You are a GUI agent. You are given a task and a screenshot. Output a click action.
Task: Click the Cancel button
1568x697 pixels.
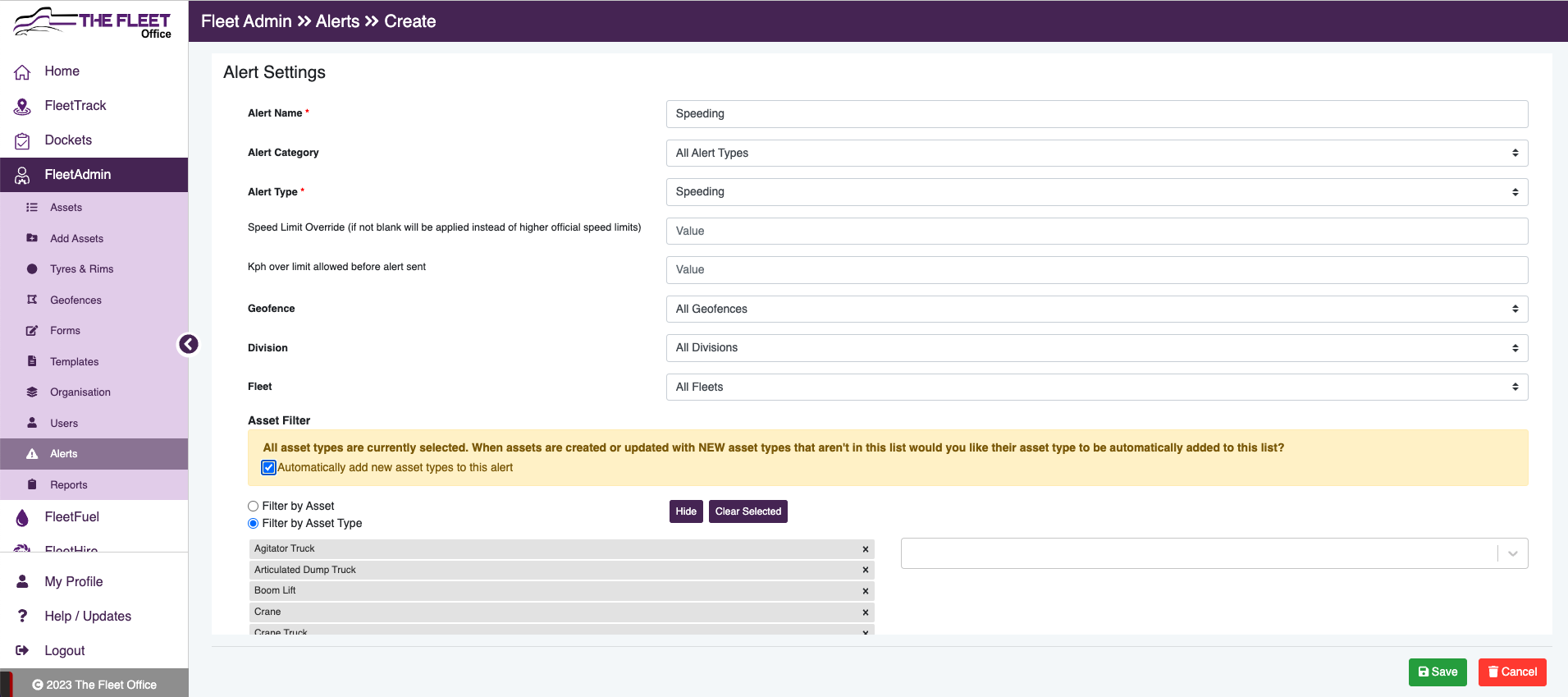coord(1512,672)
